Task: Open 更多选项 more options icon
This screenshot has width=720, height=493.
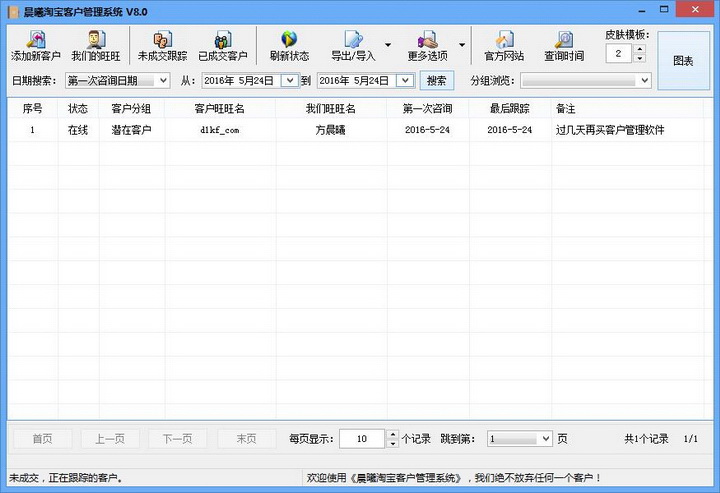Action: (x=428, y=46)
